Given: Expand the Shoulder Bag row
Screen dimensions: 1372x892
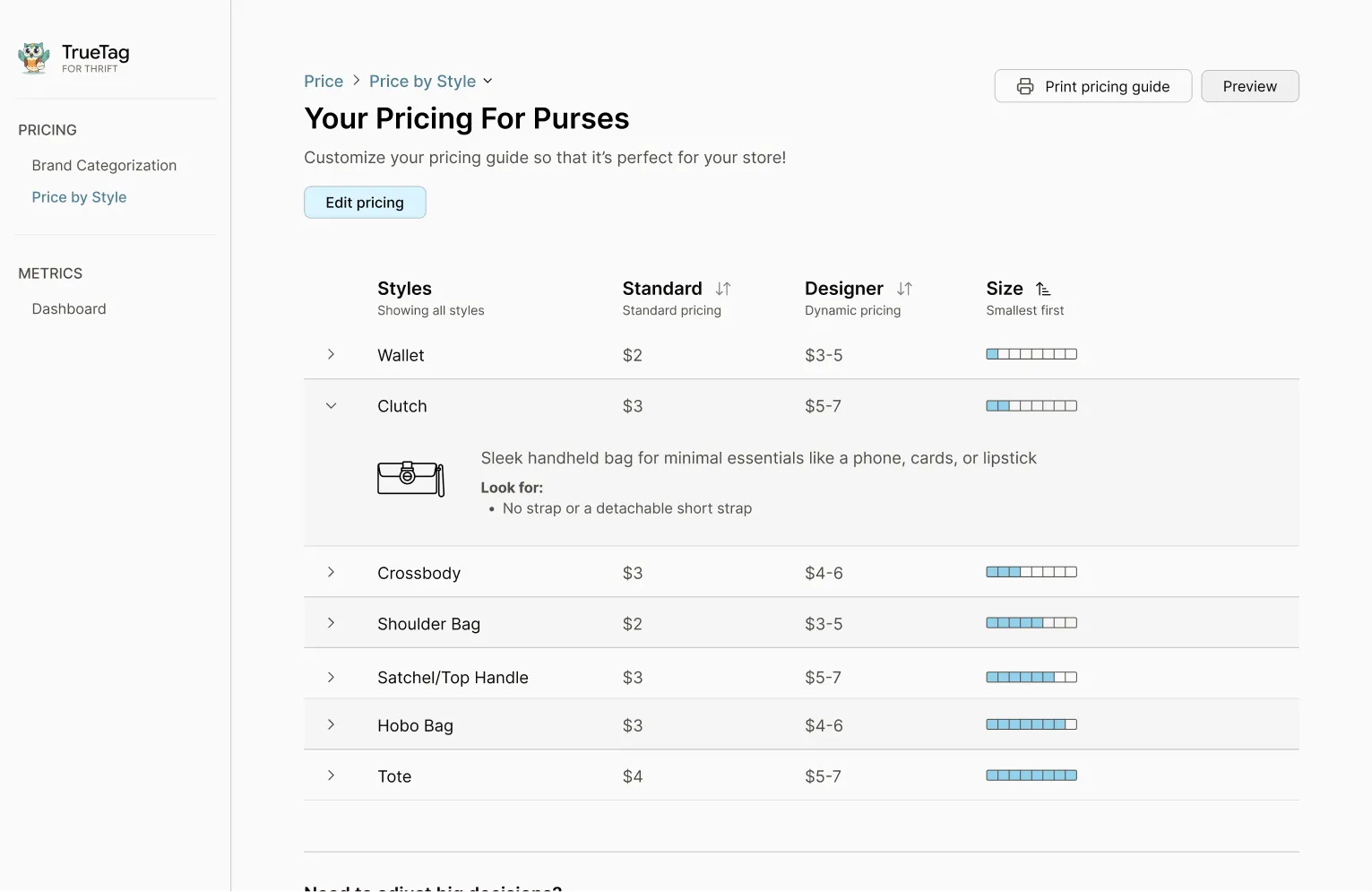Looking at the screenshot, I should pos(331,623).
